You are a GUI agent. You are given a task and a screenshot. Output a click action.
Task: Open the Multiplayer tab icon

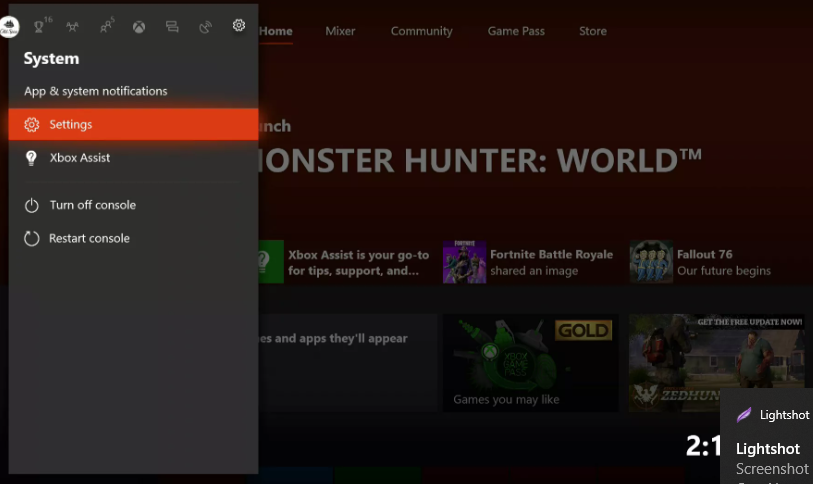[x=73, y=26]
